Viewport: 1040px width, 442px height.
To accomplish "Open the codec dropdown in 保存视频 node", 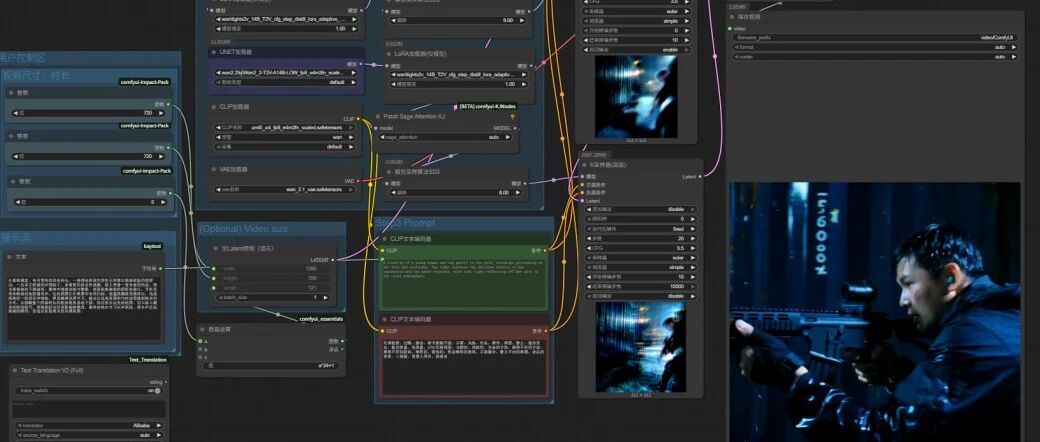I will pos(875,57).
